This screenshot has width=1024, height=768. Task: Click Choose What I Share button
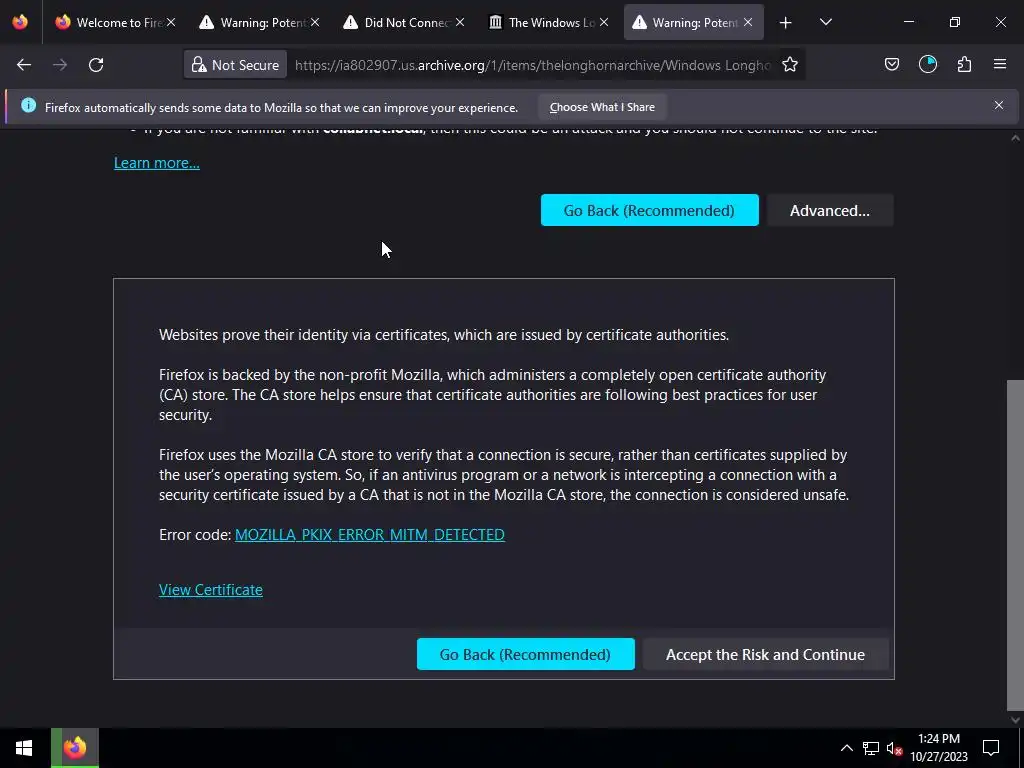[x=602, y=107]
